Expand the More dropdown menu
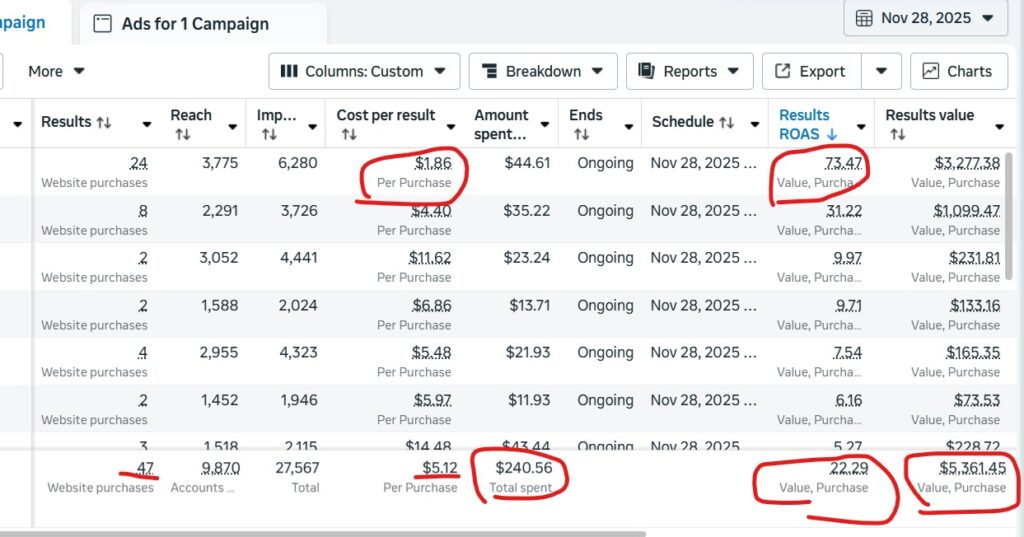This screenshot has height=537, width=1024. (56, 71)
